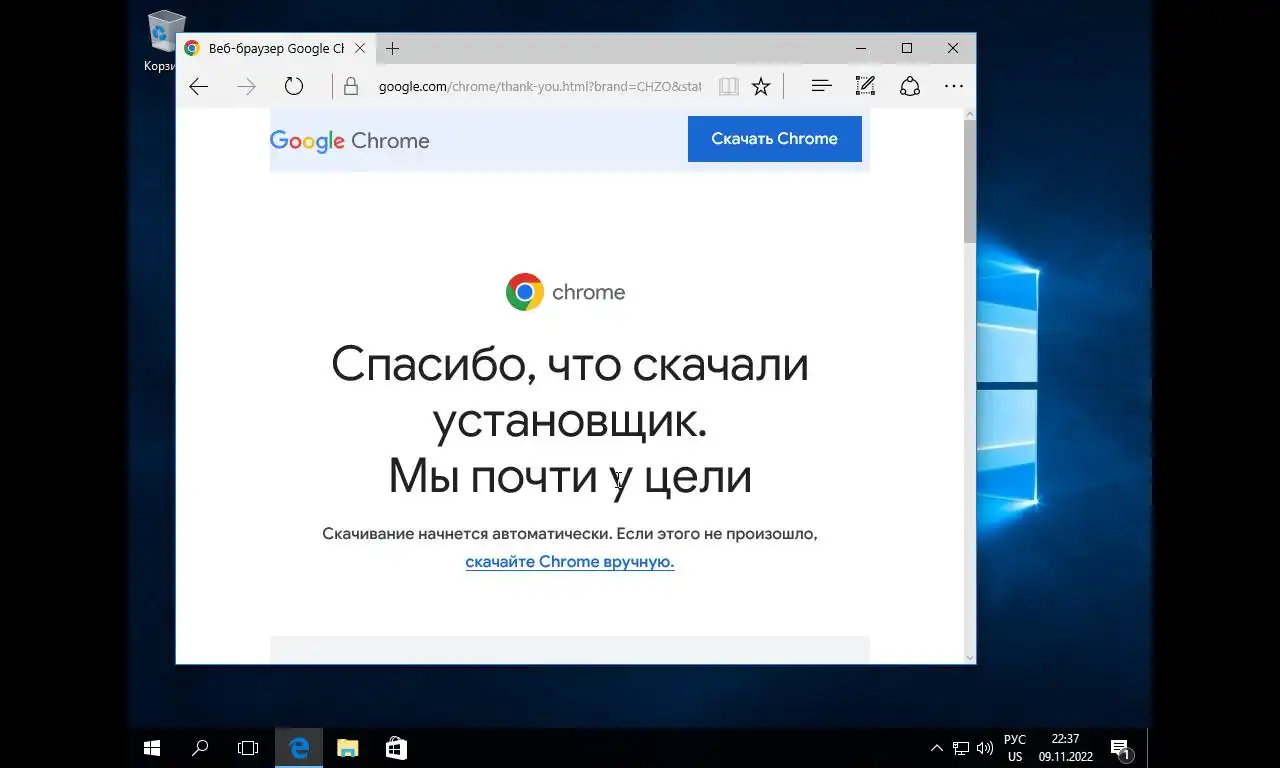This screenshot has height=768, width=1280.
Task: Click the text Скачивание начнется автоматически
Action: [x=466, y=534]
